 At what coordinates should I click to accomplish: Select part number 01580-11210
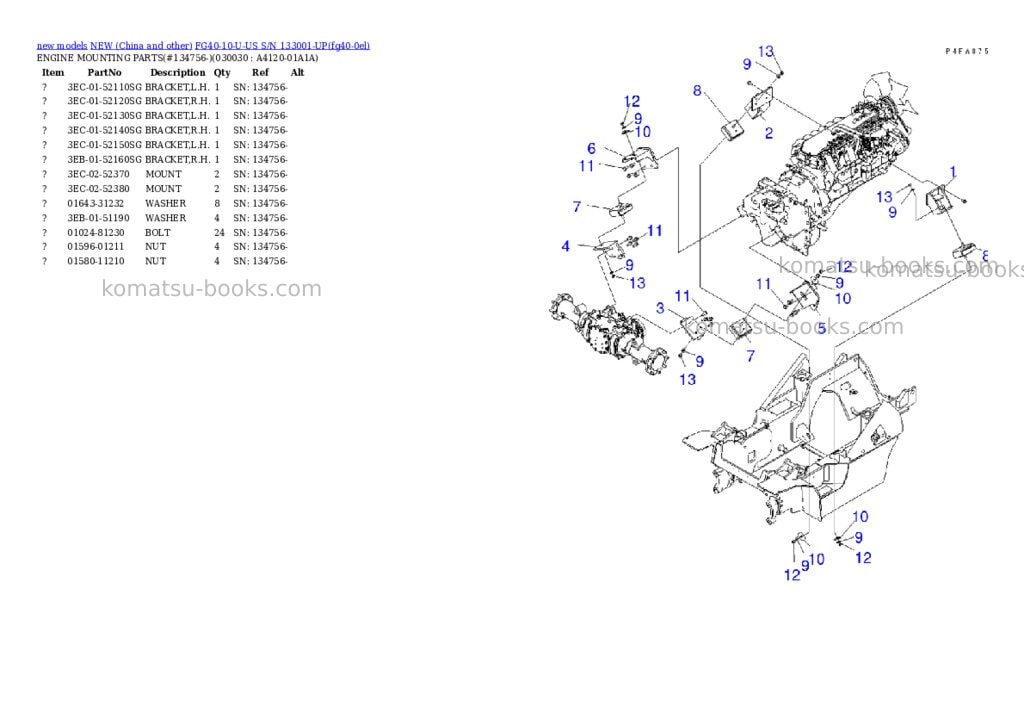96,261
